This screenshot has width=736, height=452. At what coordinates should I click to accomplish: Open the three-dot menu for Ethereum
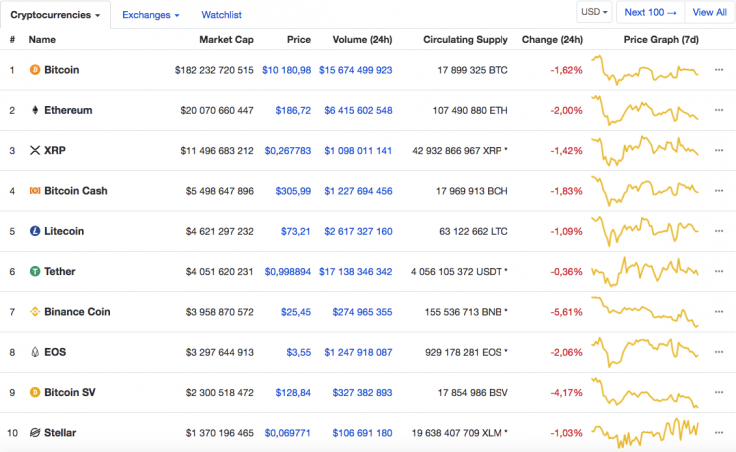click(x=719, y=110)
